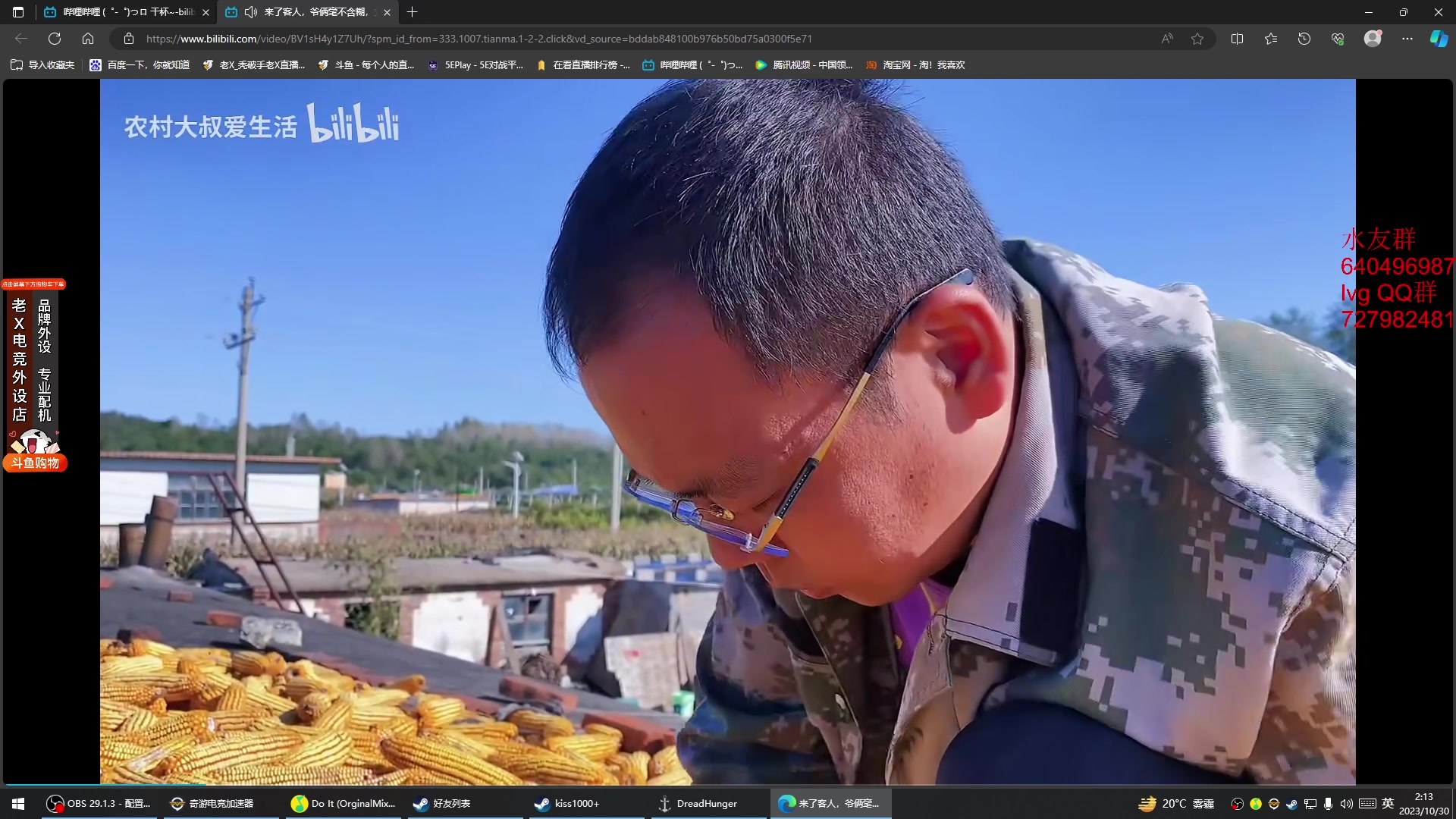Image resolution: width=1456 pixels, height=819 pixels.
Task: Toggle the system volume icon
Action: point(1348,803)
